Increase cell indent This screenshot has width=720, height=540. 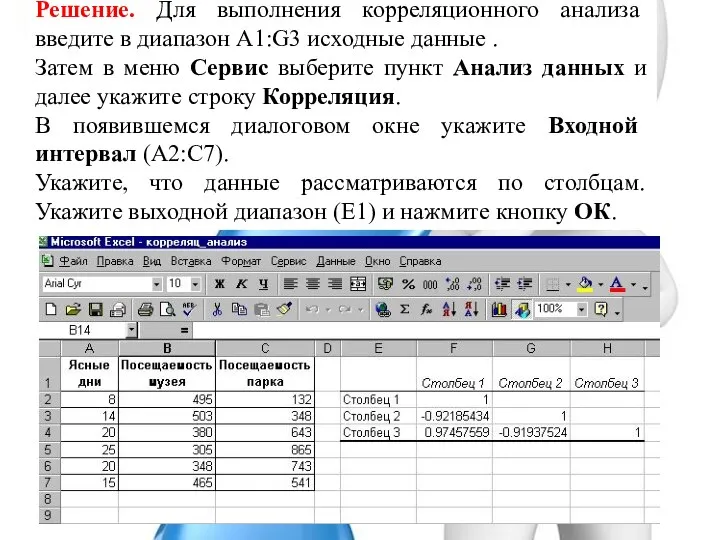tap(524, 284)
